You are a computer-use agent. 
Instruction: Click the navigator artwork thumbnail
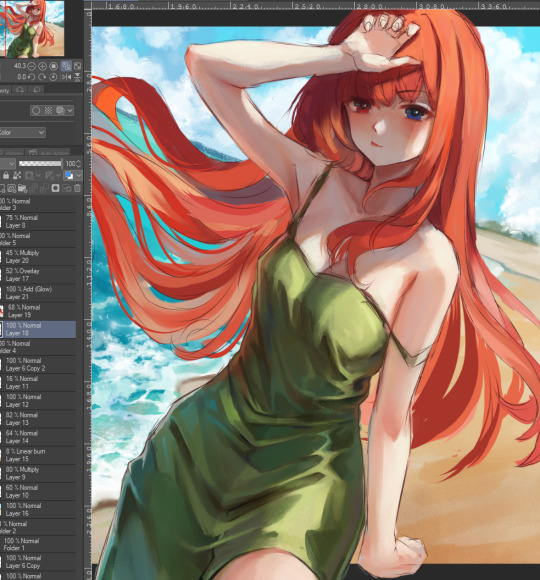point(32,28)
